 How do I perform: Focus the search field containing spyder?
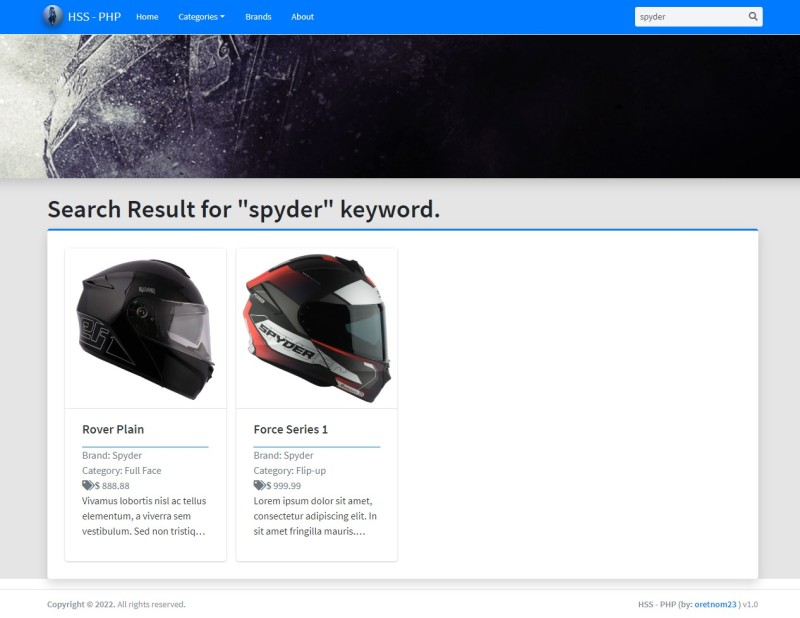pos(691,17)
